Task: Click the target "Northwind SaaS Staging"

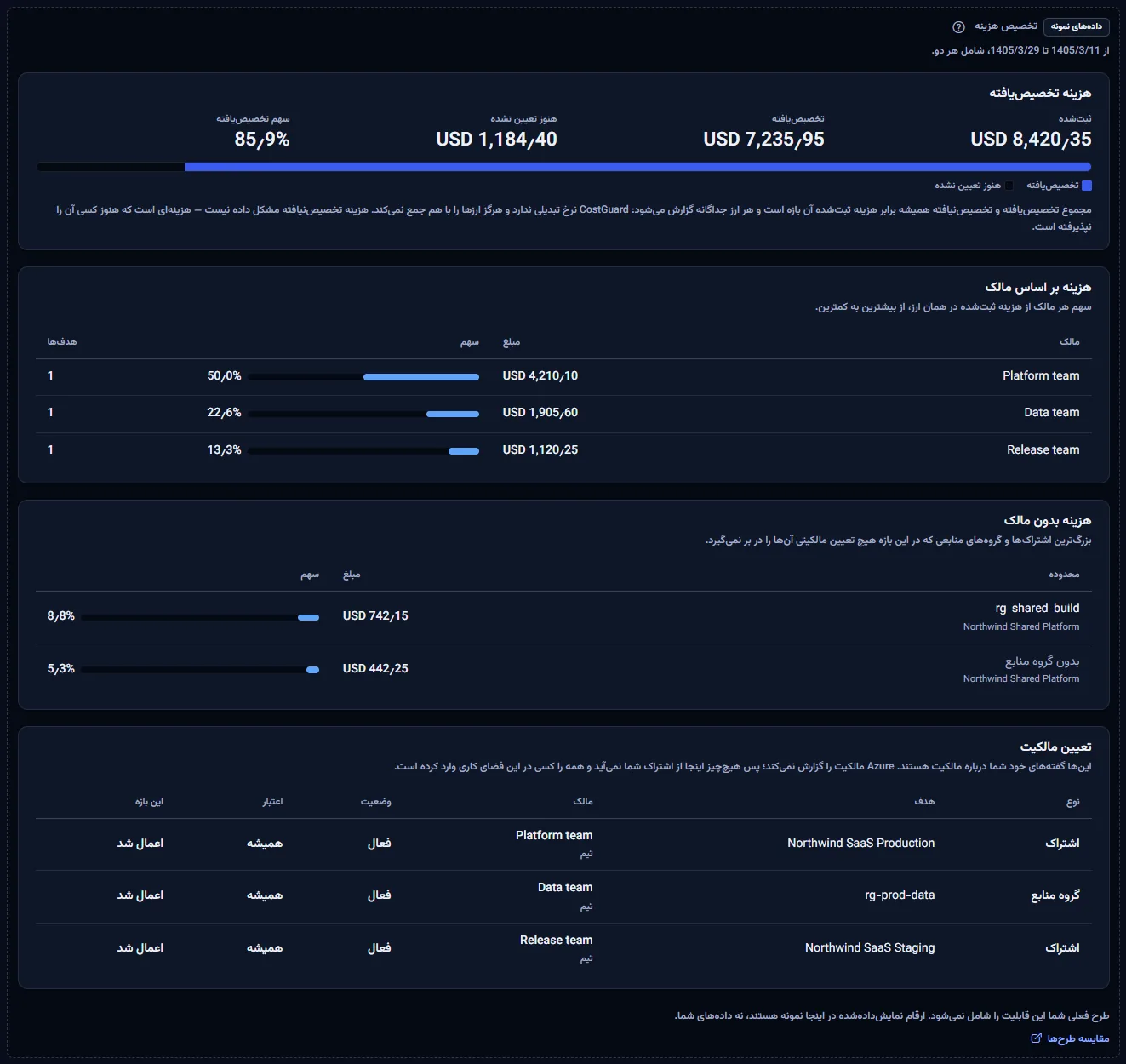Action: [870, 947]
